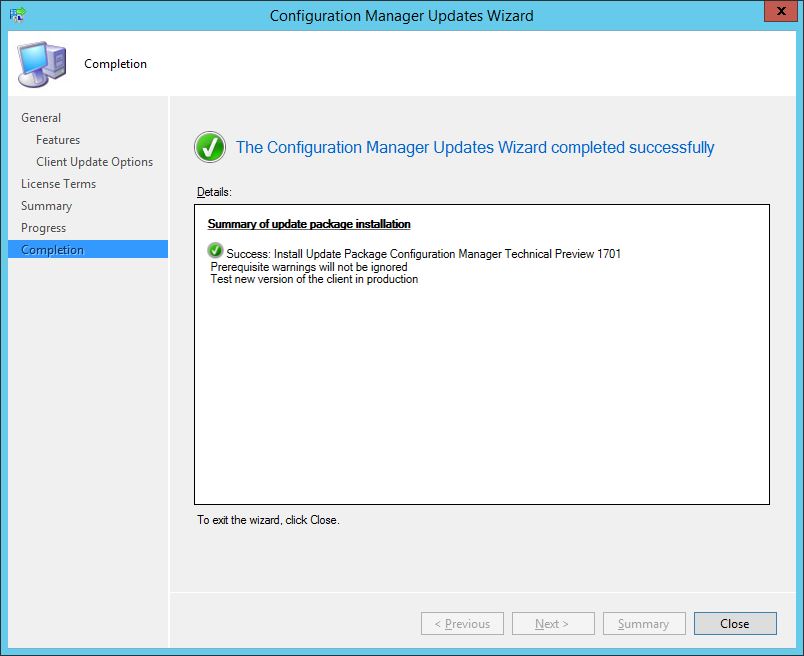
Task: Click the computer icon beside Completion header
Action: [40, 60]
